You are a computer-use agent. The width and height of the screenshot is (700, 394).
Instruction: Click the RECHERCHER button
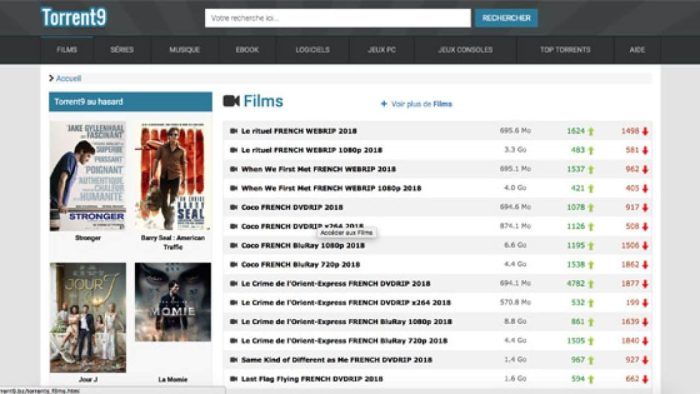click(x=506, y=18)
